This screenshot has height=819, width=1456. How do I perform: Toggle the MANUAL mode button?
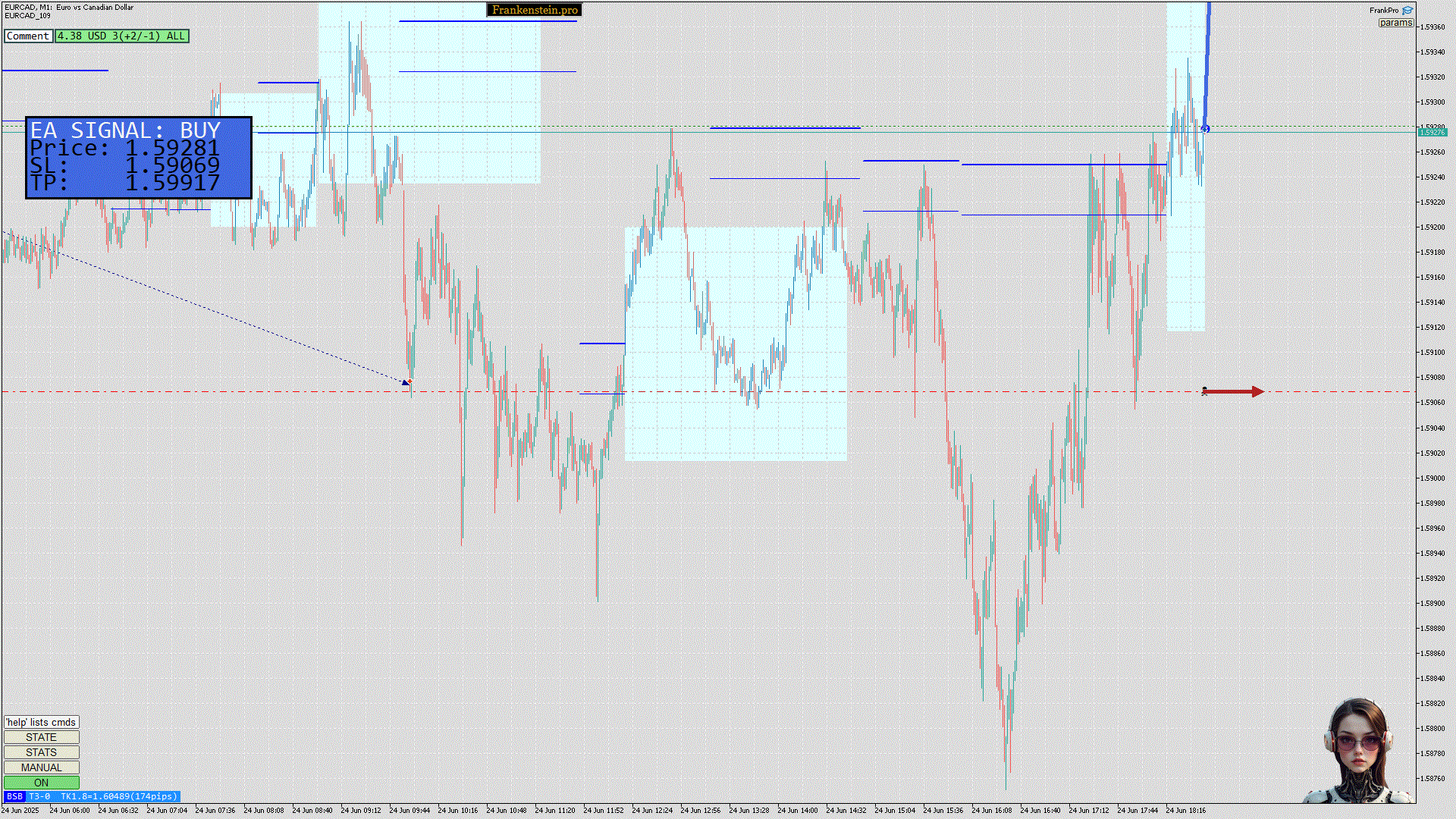click(x=41, y=767)
